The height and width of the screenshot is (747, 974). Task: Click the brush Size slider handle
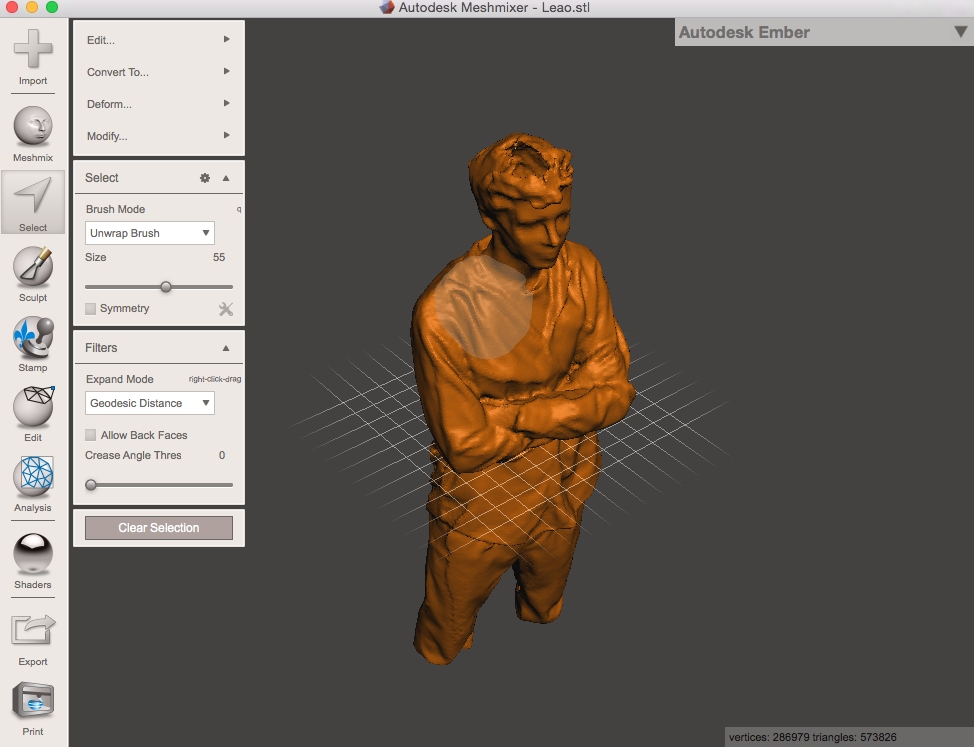pyautogui.click(x=166, y=287)
